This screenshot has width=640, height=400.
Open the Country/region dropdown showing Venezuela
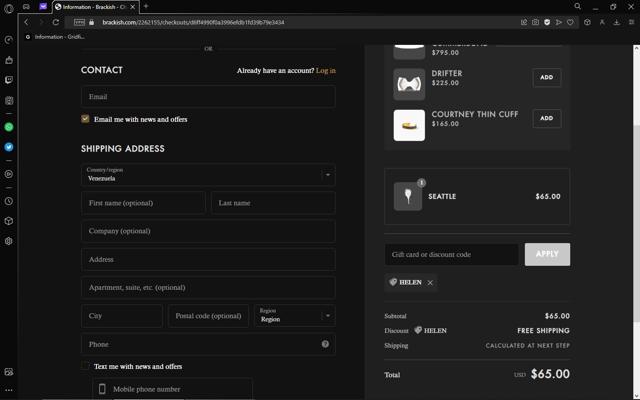point(208,175)
